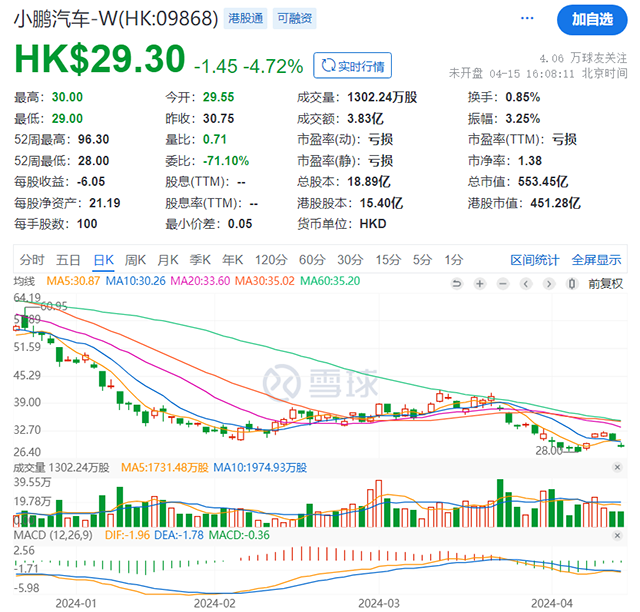Click the chart reset/undo icon

[457, 284]
